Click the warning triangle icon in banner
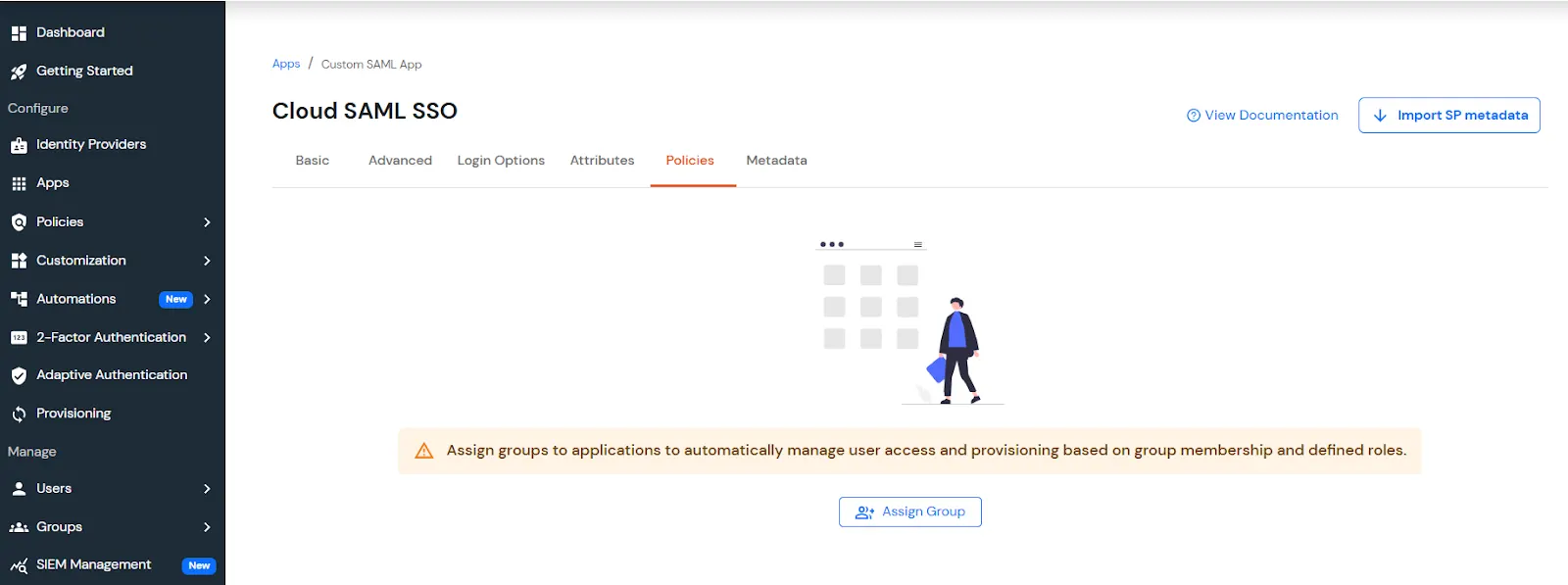1568x585 pixels. pos(424,451)
